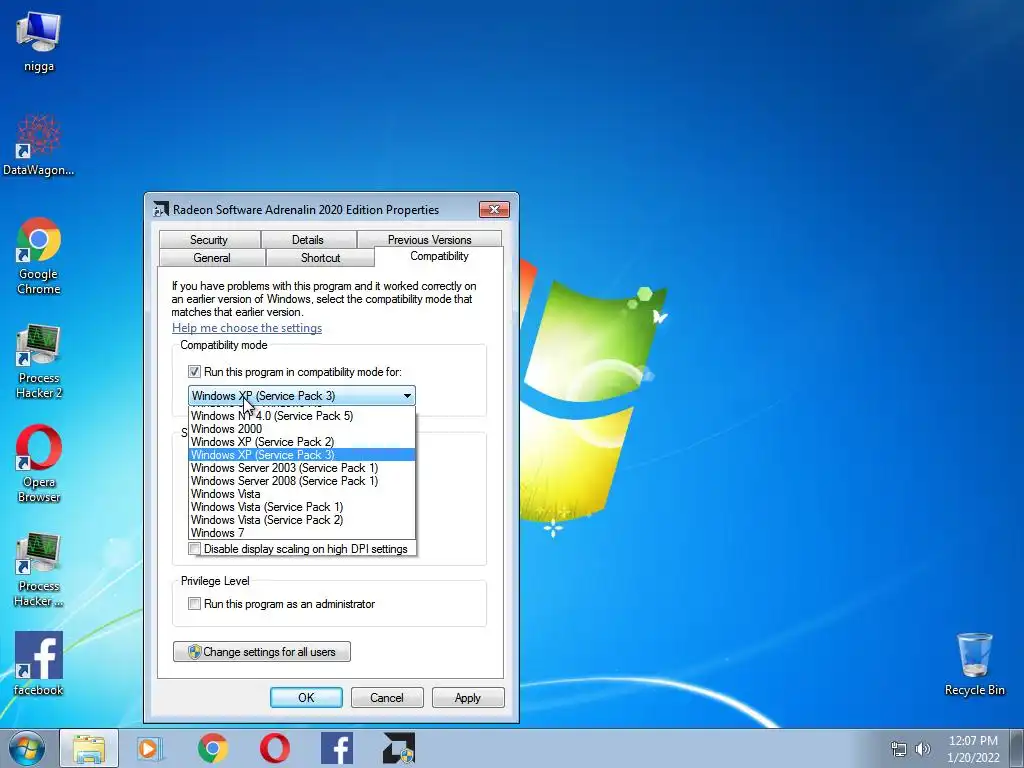Switch to the General tab
Image resolution: width=1024 pixels, height=768 pixels.
212,258
